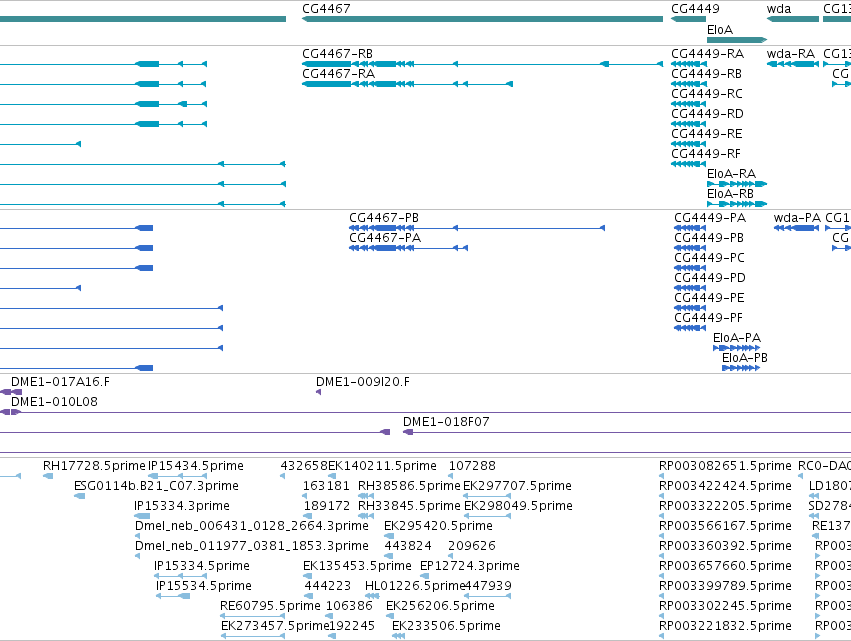
Task: Click EST RH33845.5prime
Action: tap(366, 516)
